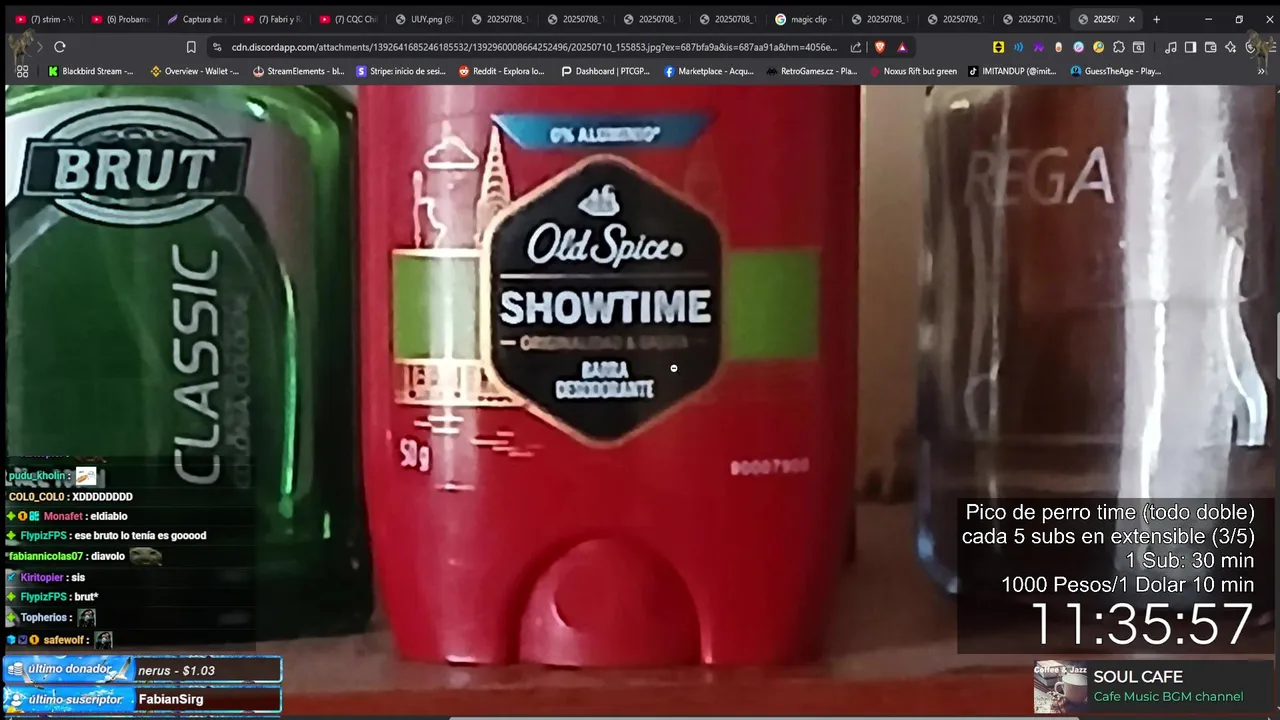The image size is (1280, 720).
Task: Click chat username "COL0_COL0"
Action: coord(36,497)
